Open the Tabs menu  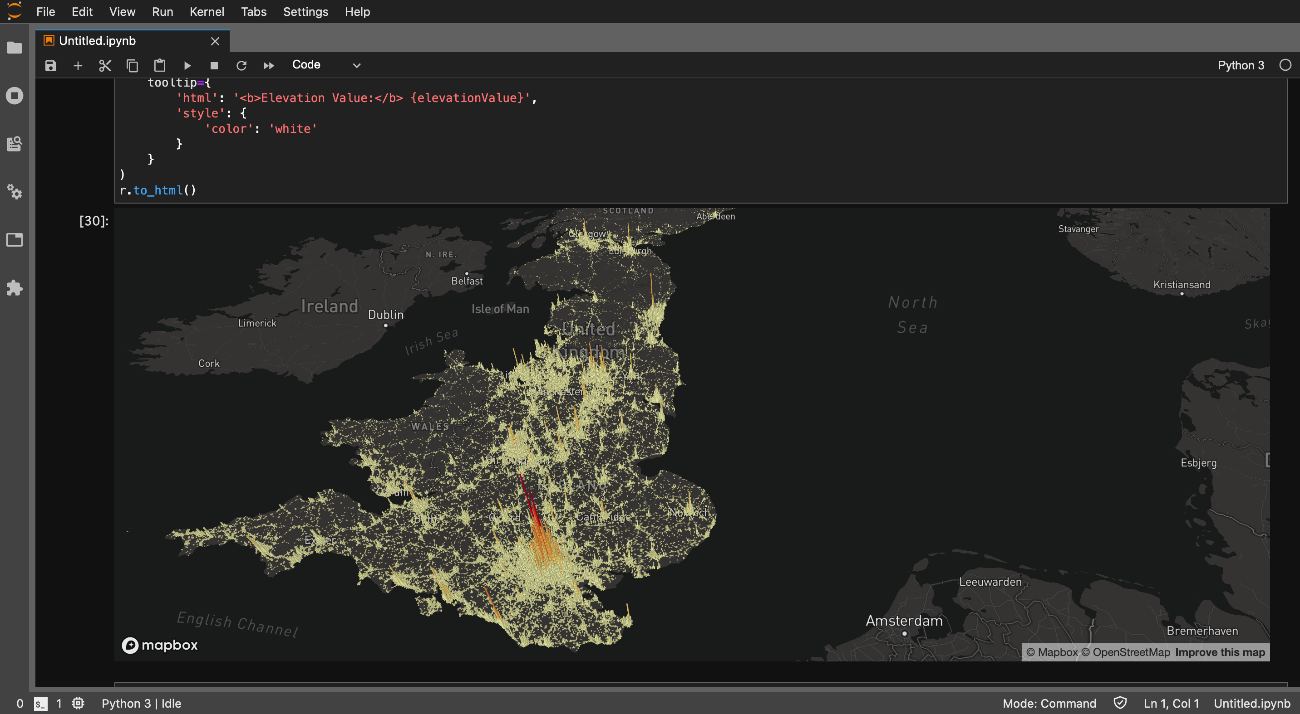(x=254, y=12)
